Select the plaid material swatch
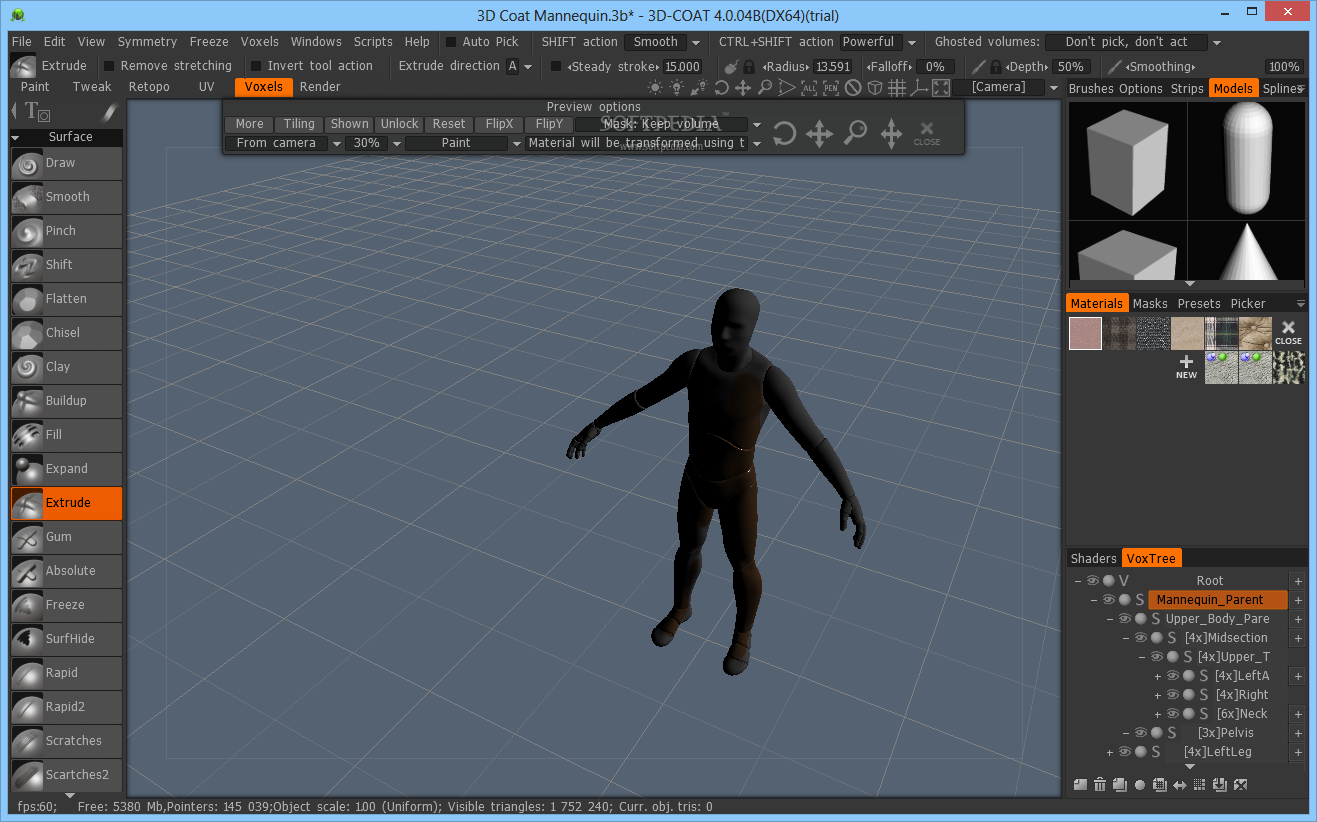This screenshot has width=1317, height=822. tap(1221, 333)
